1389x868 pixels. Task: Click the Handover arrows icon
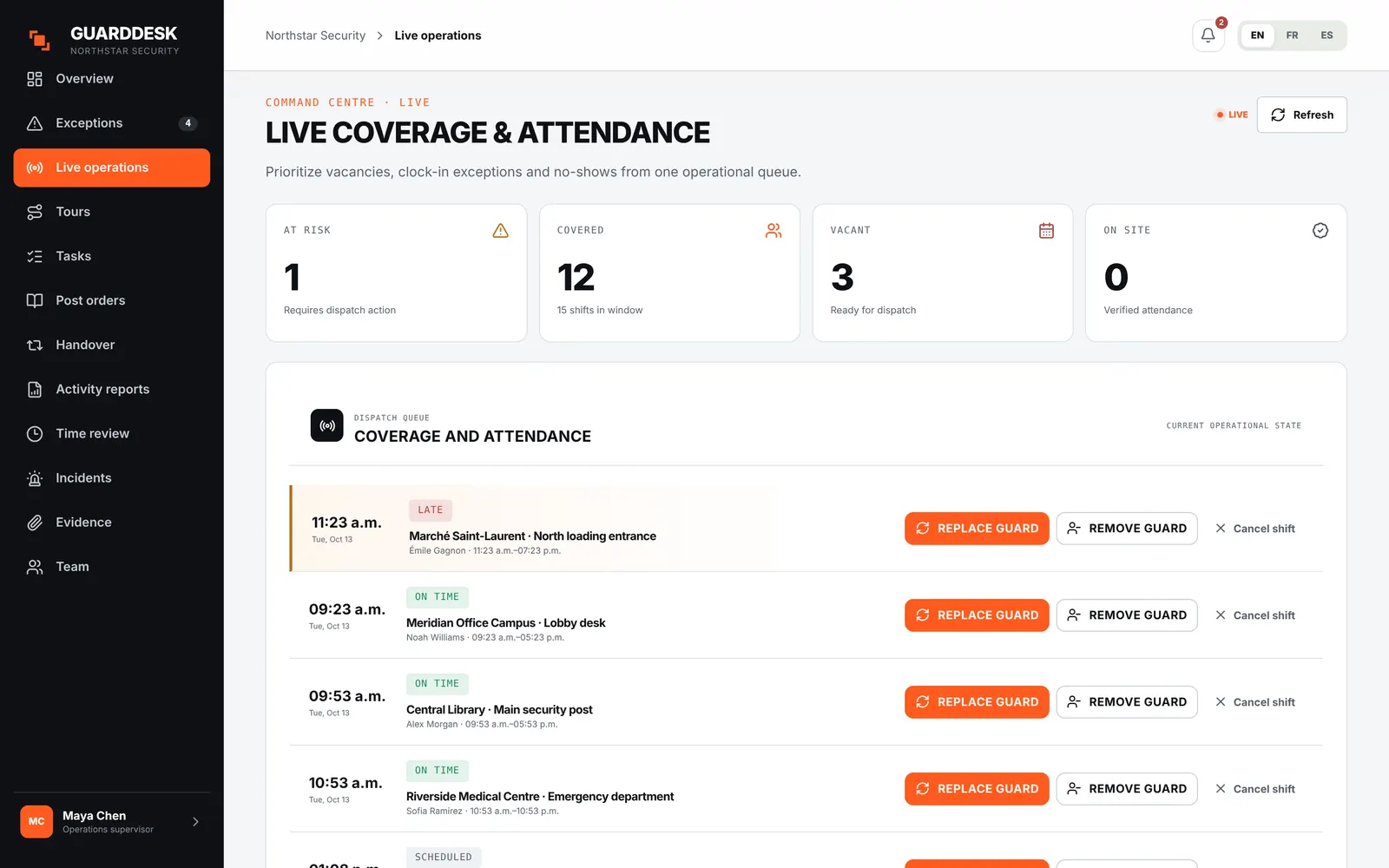point(35,345)
